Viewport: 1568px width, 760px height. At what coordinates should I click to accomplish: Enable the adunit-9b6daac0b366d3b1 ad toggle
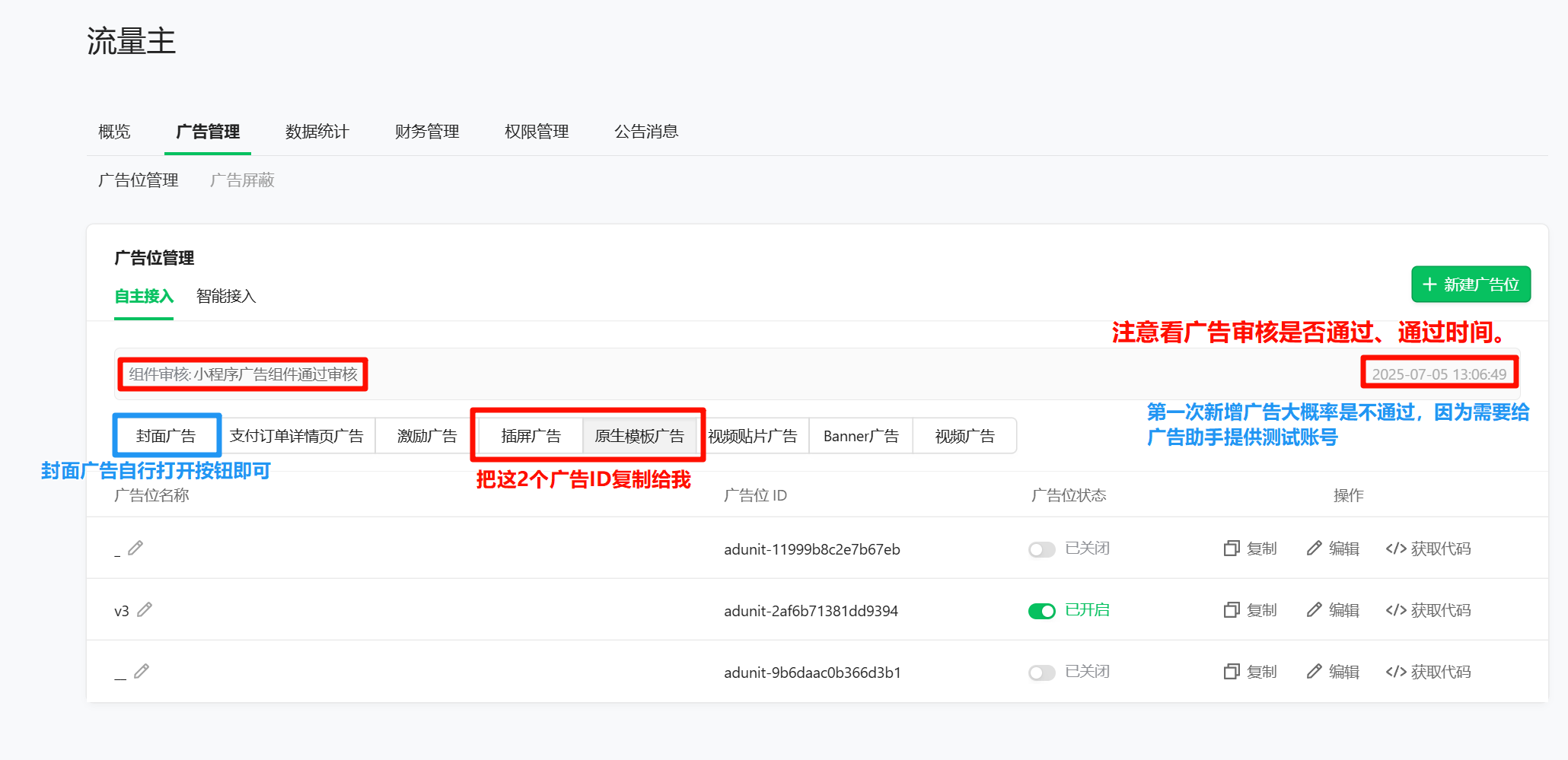1041,673
